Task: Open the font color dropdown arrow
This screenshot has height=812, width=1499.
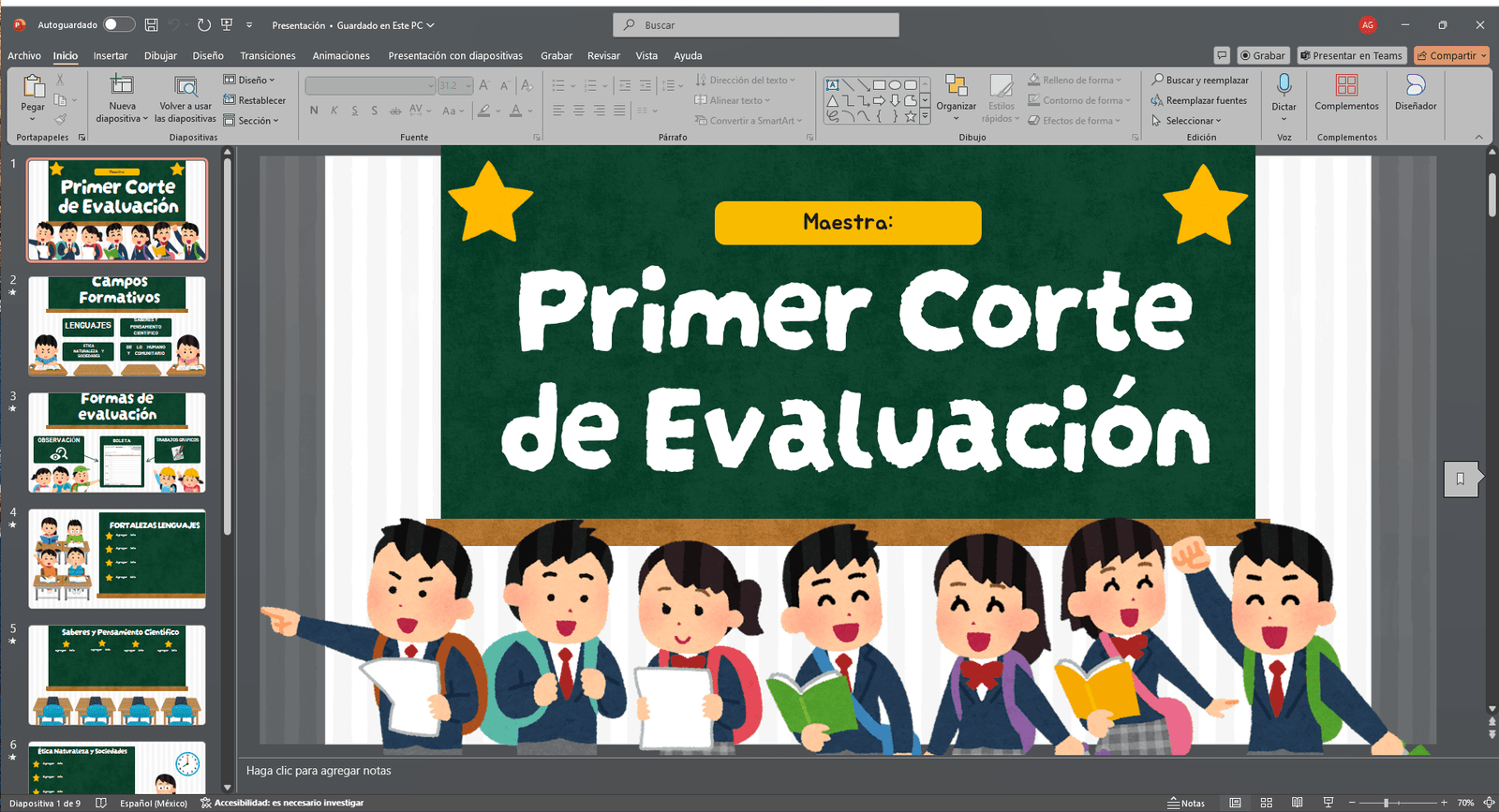Action: pos(529,111)
